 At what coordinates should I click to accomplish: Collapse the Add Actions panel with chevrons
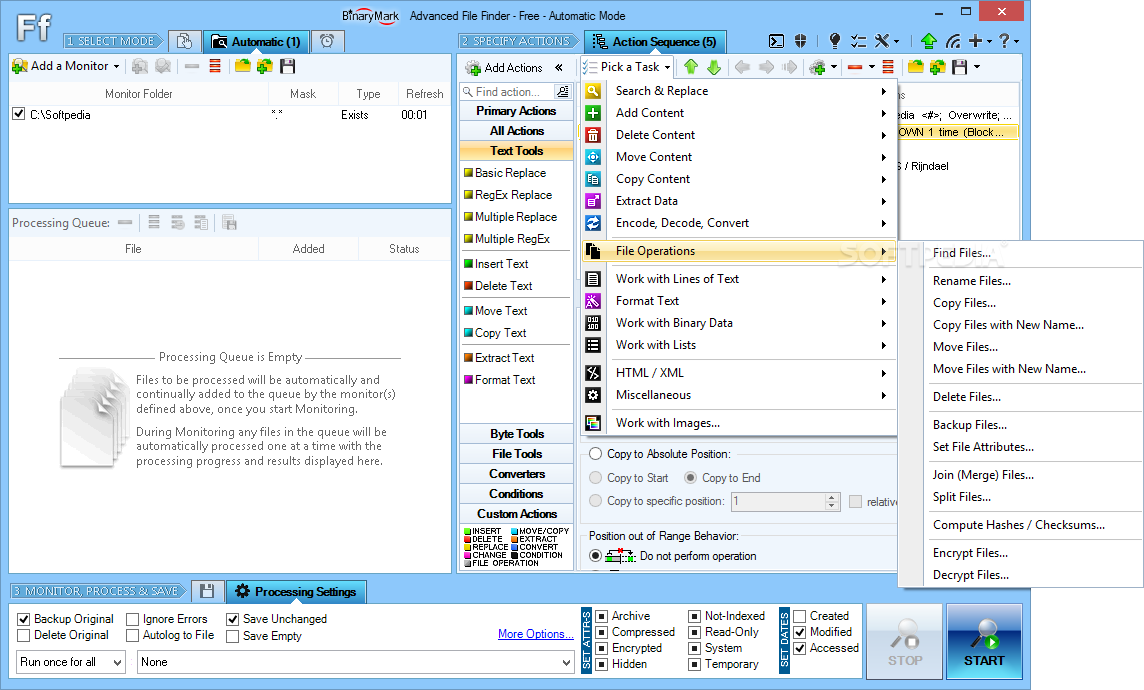coord(559,68)
